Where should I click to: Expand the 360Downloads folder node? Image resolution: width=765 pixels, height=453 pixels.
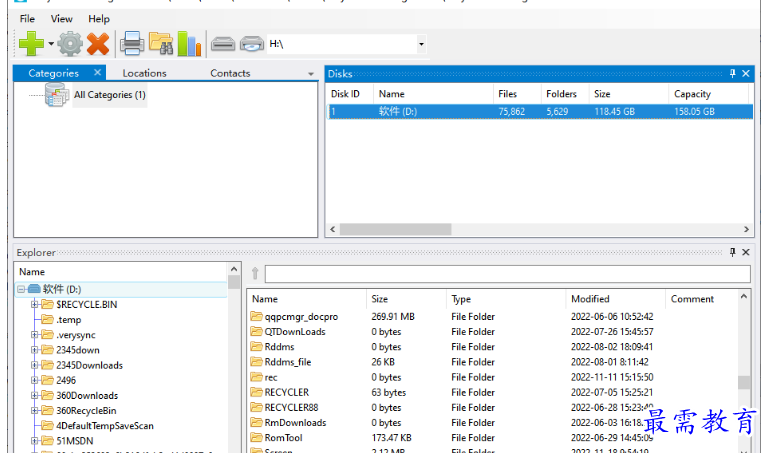(35, 395)
